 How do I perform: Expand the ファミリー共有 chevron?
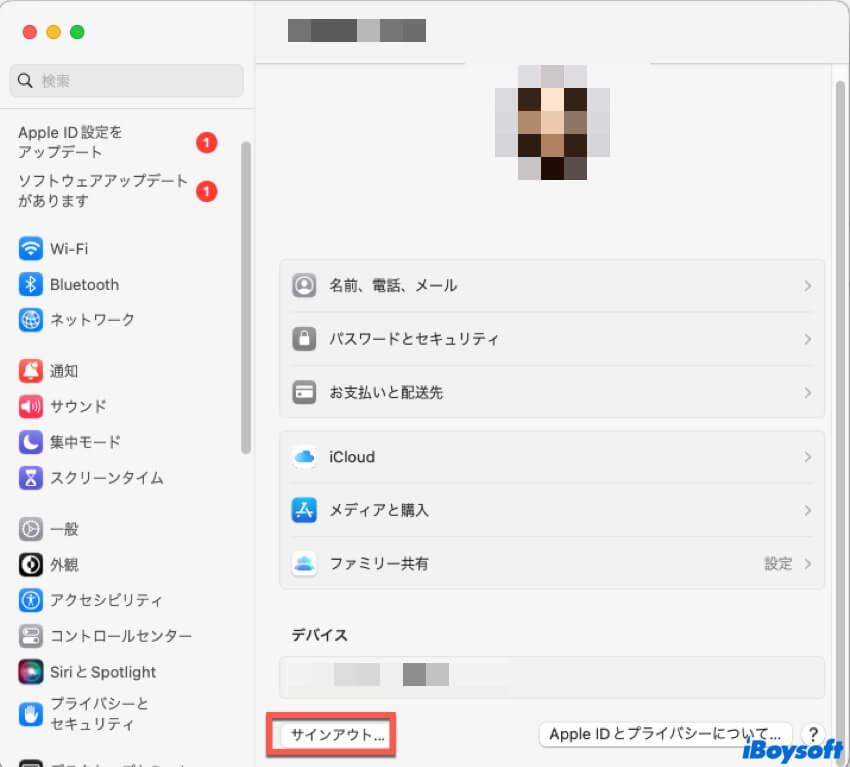click(x=808, y=564)
